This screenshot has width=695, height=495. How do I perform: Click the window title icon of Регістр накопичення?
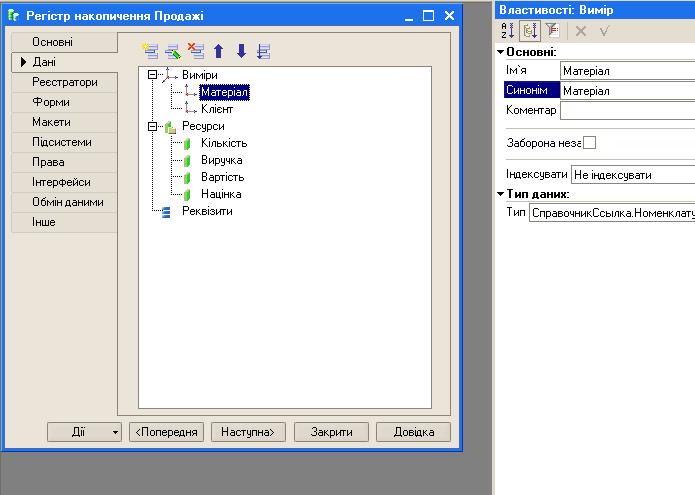[14, 16]
